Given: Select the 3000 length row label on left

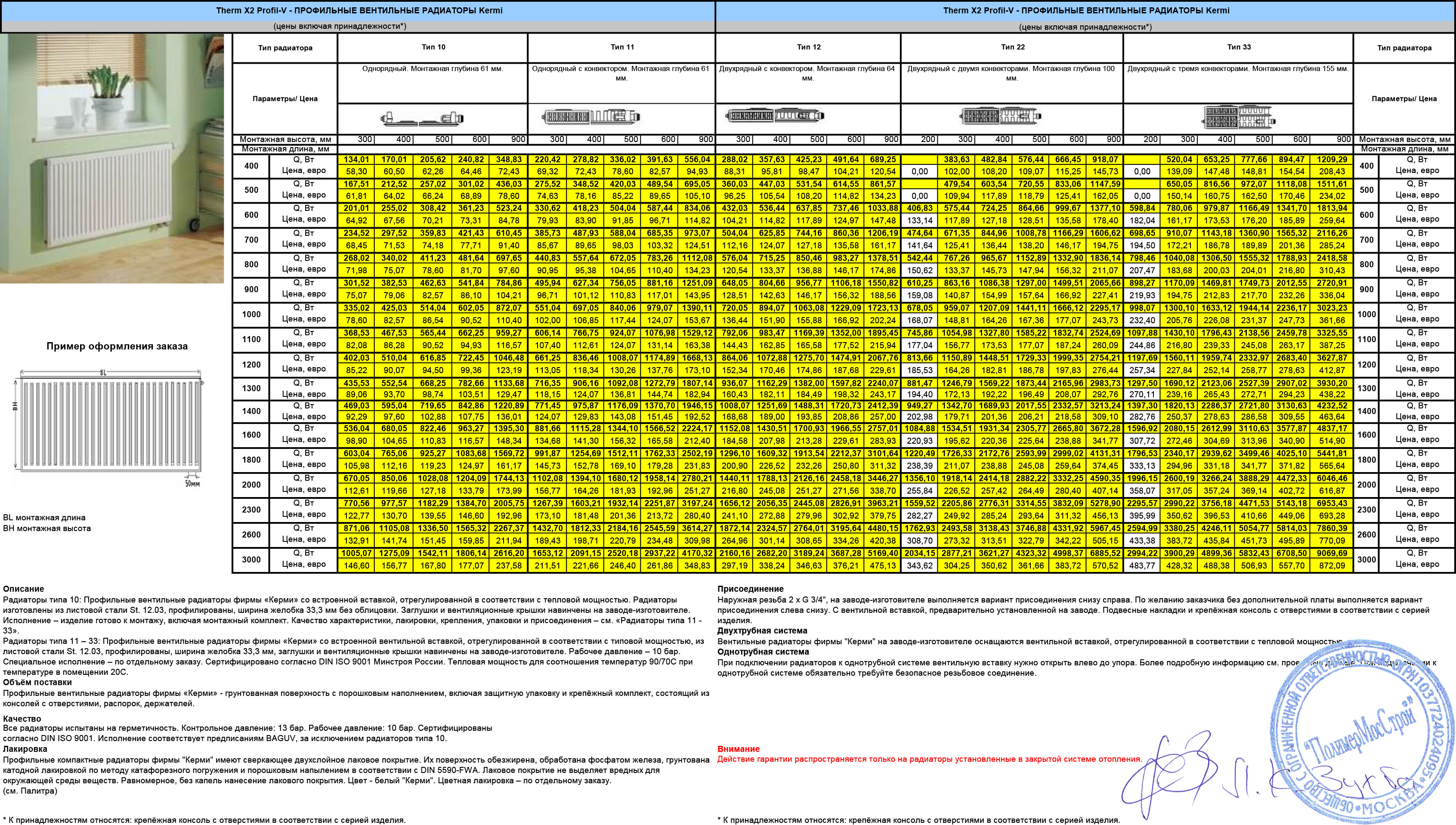Looking at the screenshot, I should 251,559.
